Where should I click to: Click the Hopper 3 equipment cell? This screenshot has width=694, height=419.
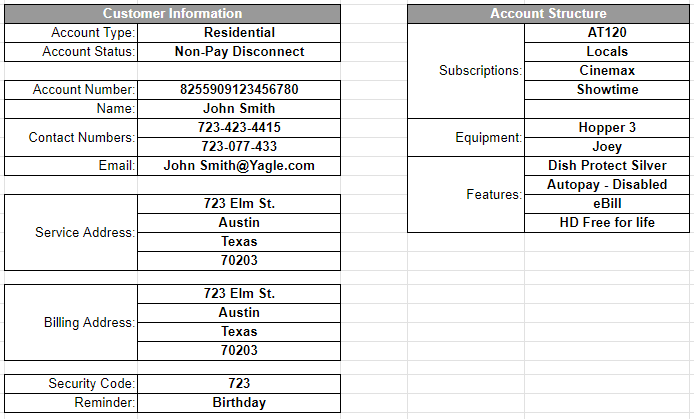(x=607, y=128)
